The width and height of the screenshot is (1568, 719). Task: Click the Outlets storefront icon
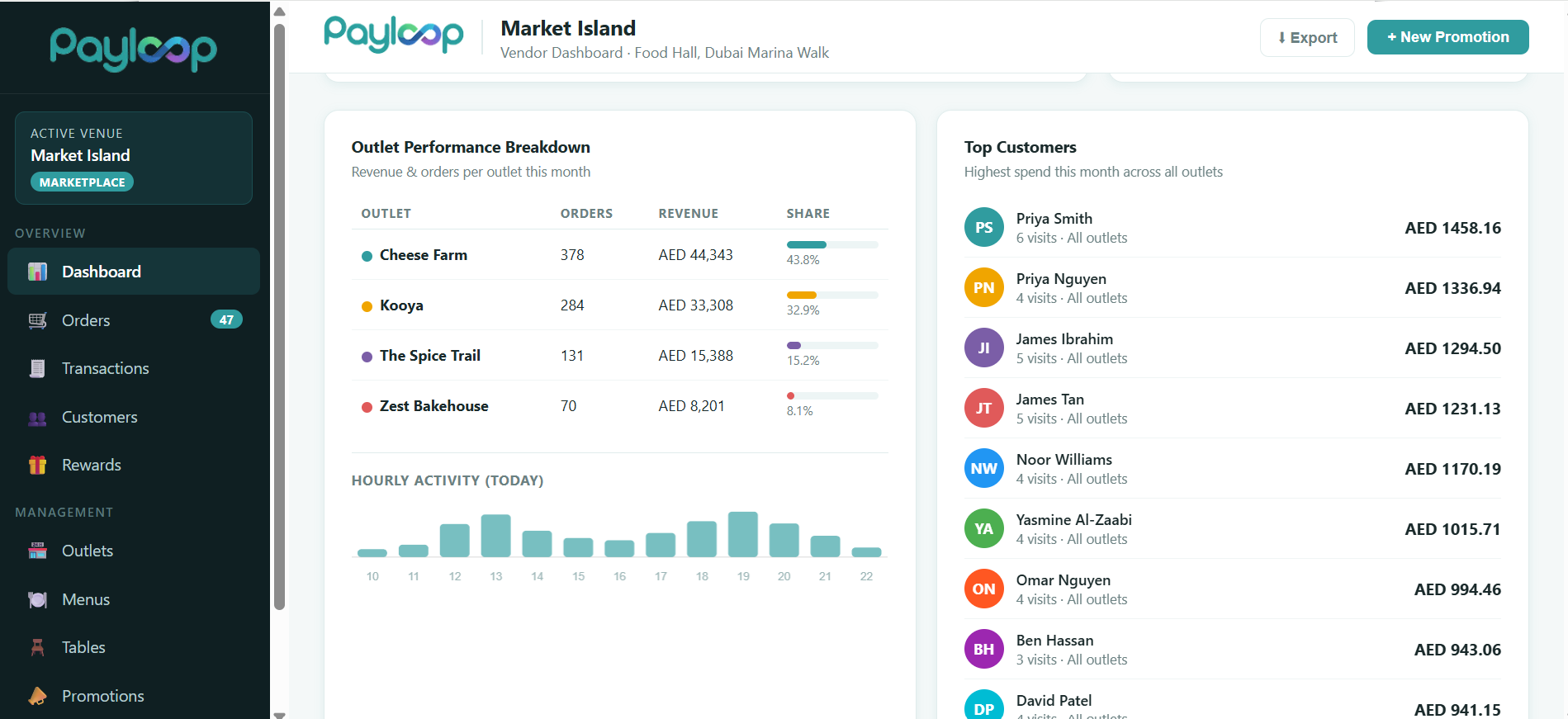pos(37,551)
